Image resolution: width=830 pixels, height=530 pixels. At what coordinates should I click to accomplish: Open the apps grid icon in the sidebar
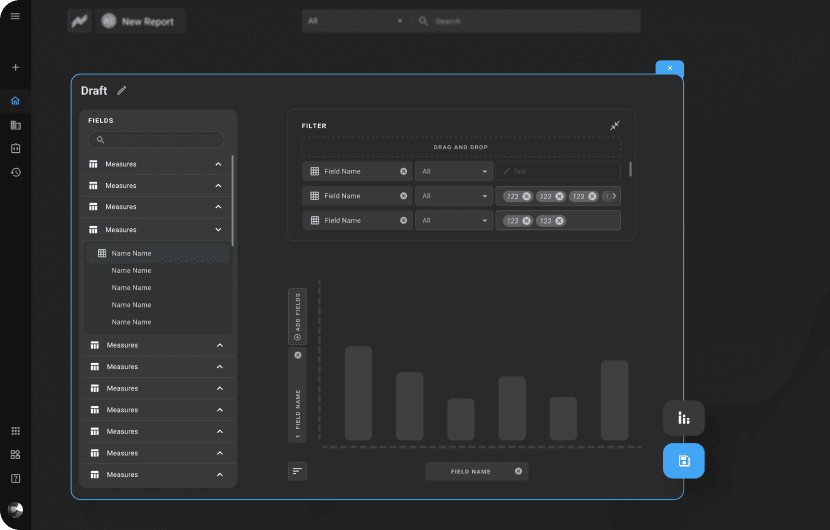15,431
